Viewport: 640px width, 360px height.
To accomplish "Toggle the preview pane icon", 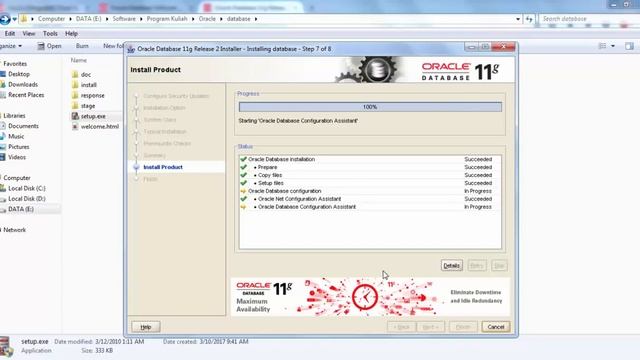I will coord(629,46).
